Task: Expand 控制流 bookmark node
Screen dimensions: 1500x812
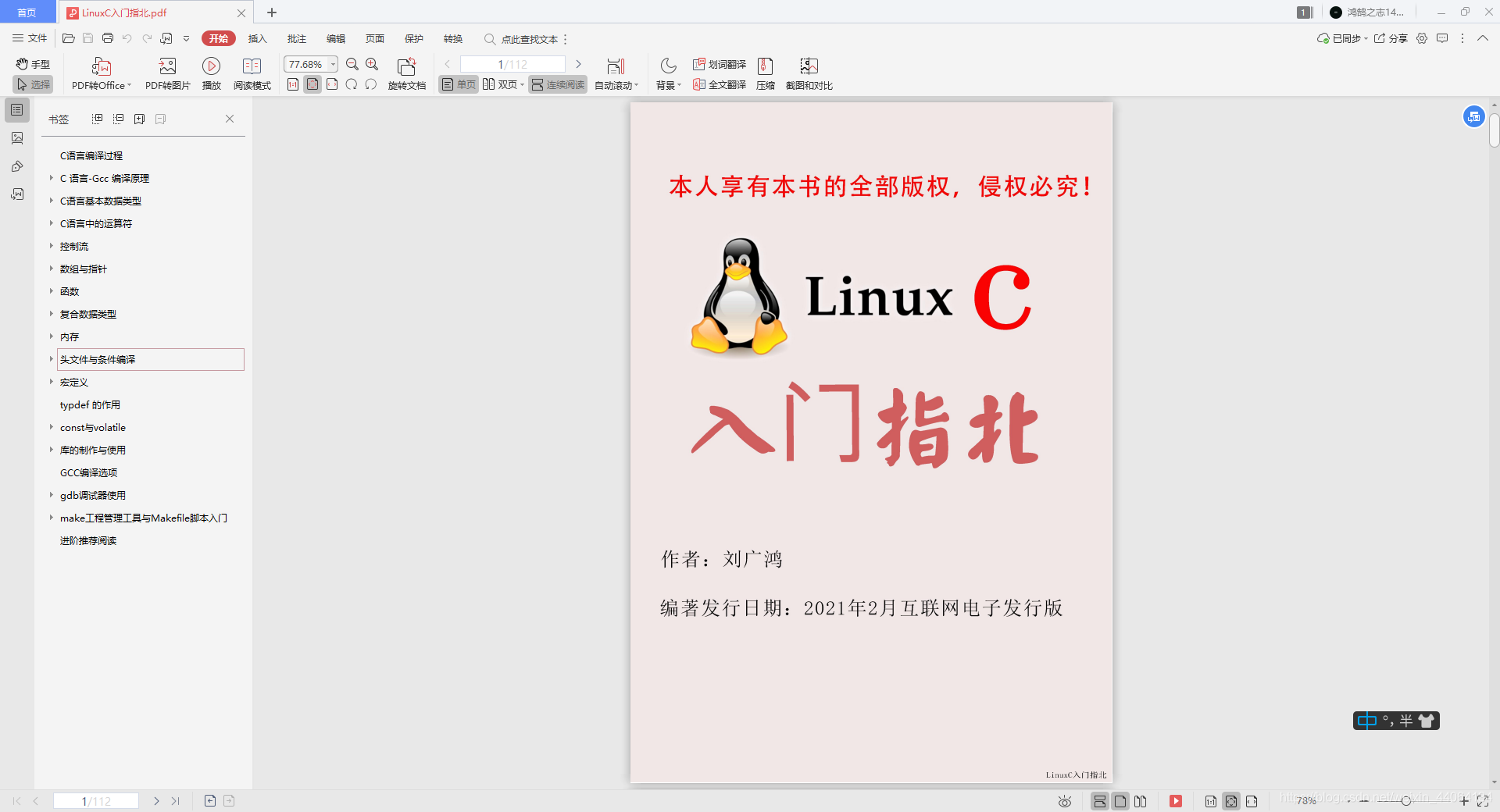Action: click(52, 246)
